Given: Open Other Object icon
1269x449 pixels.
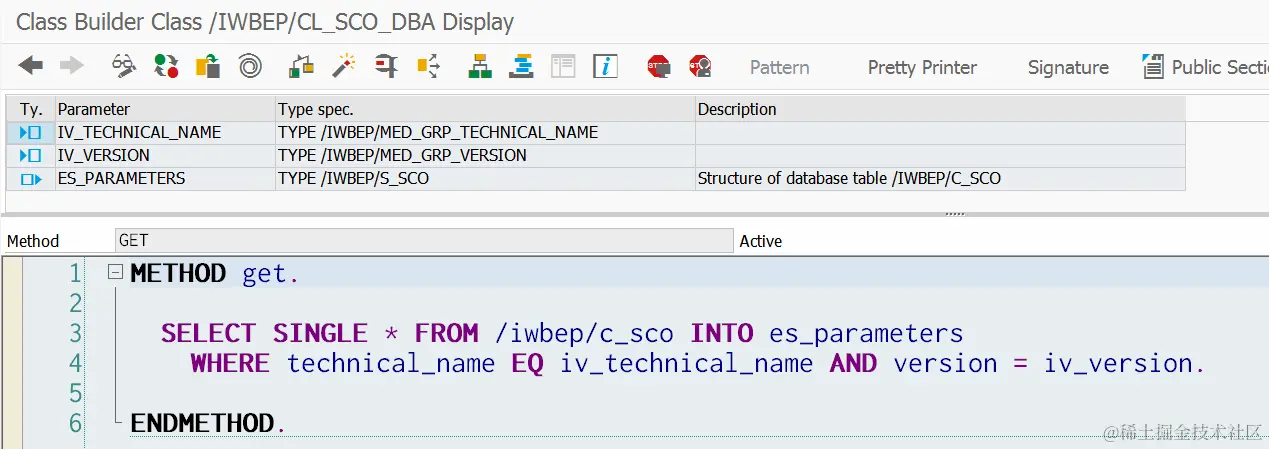Looking at the screenshot, I should click(x=207, y=66).
